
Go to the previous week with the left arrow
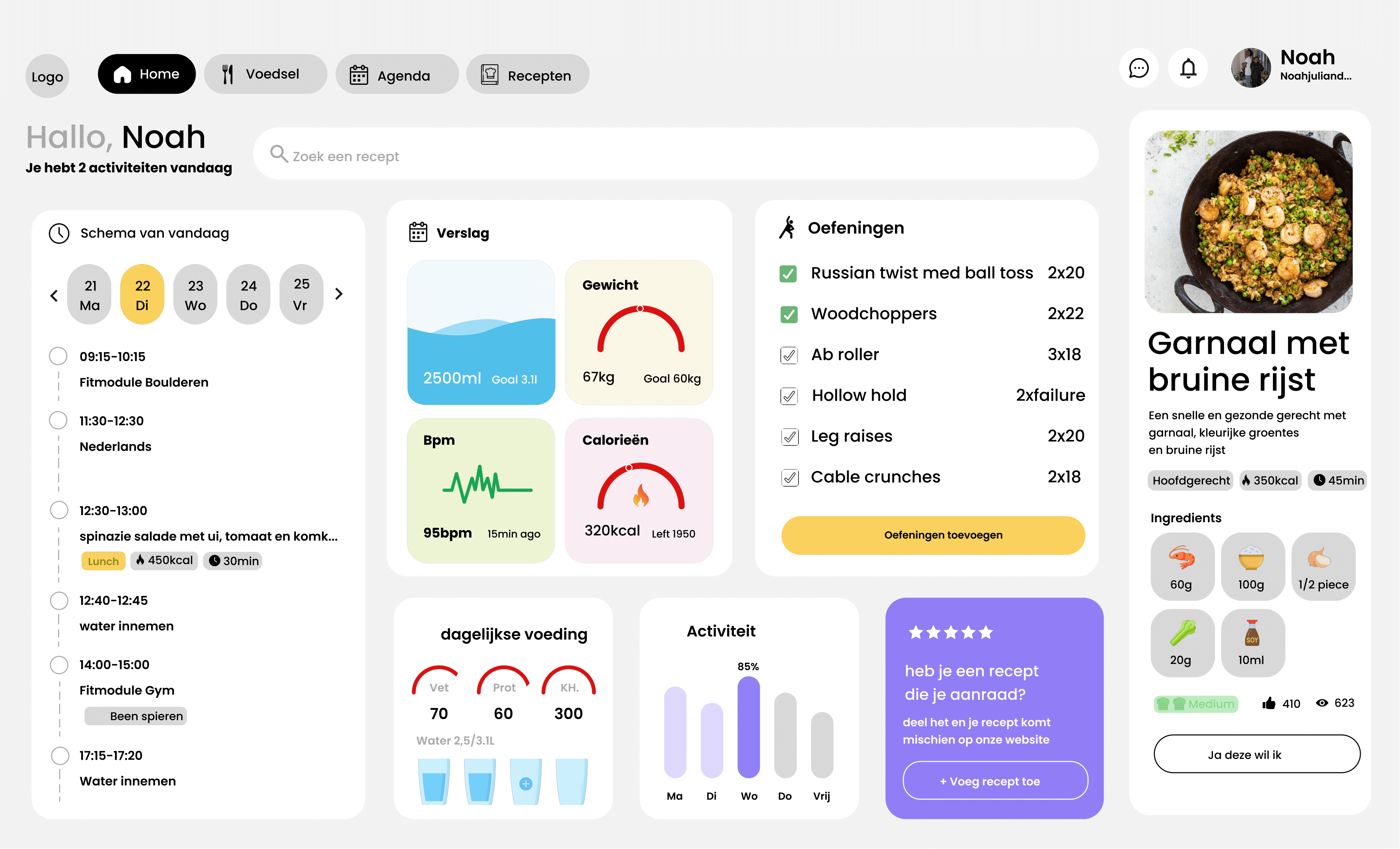(54, 295)
